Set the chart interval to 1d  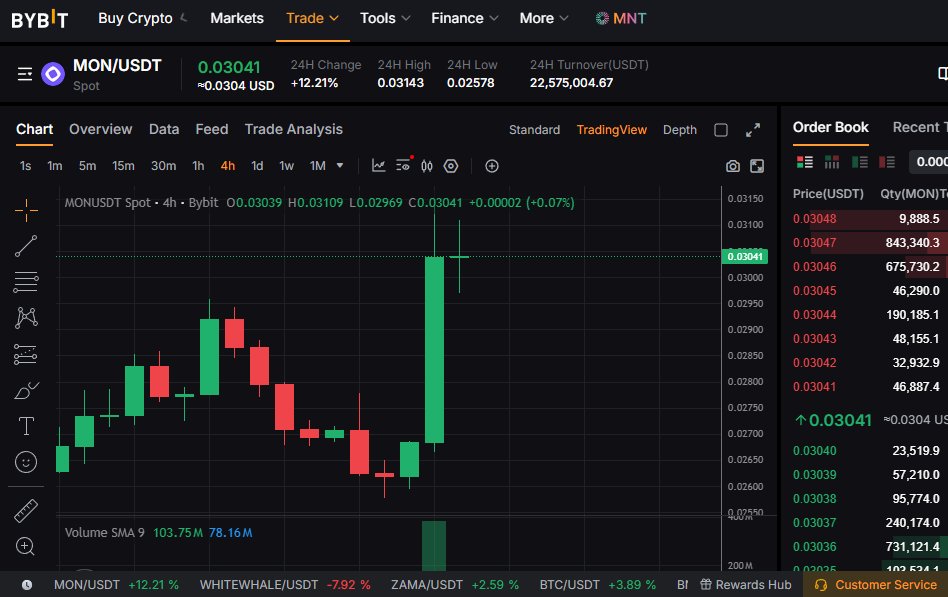pos(257,166)
